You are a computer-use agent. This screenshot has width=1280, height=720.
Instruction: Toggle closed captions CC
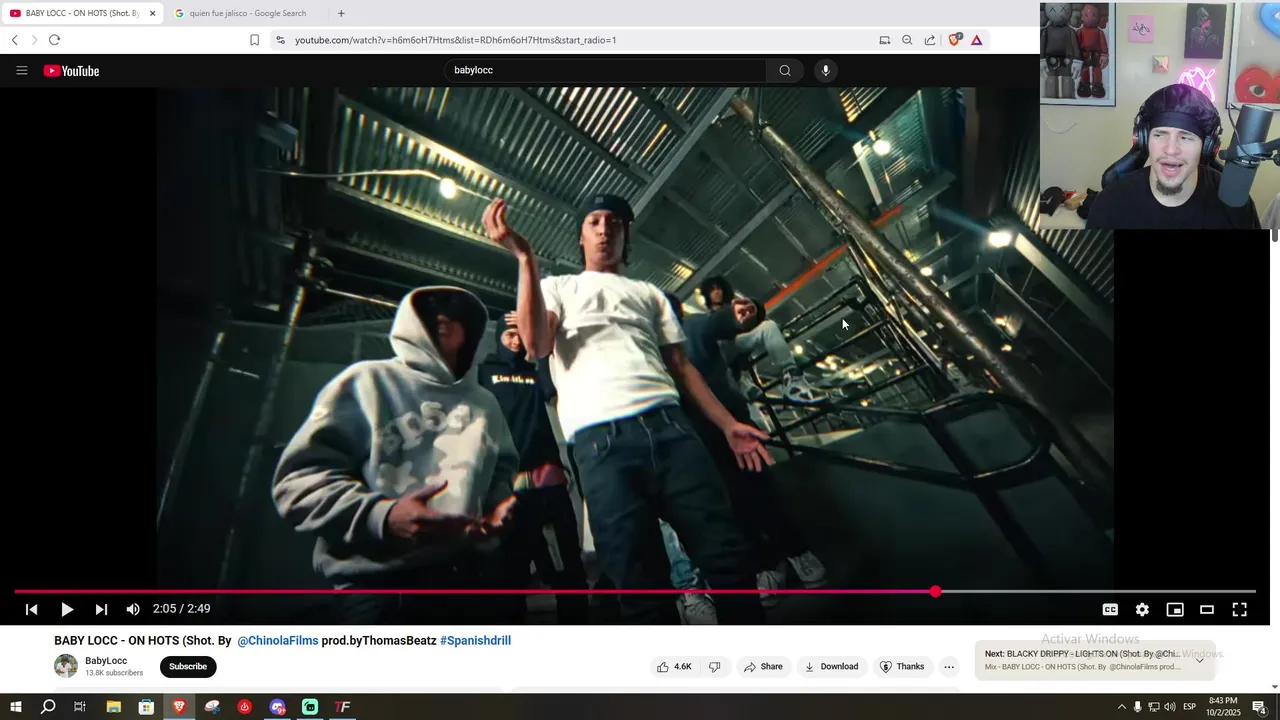click(x=1110, y=609)
